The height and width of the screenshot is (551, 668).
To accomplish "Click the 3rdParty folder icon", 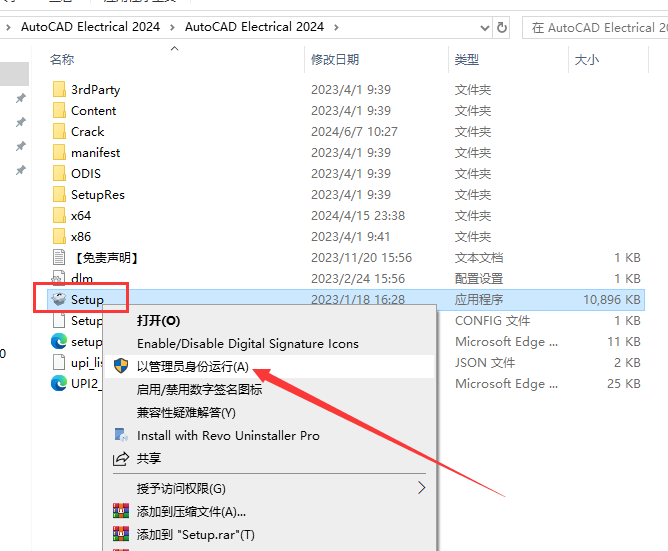I will click(x=58, y=90).
